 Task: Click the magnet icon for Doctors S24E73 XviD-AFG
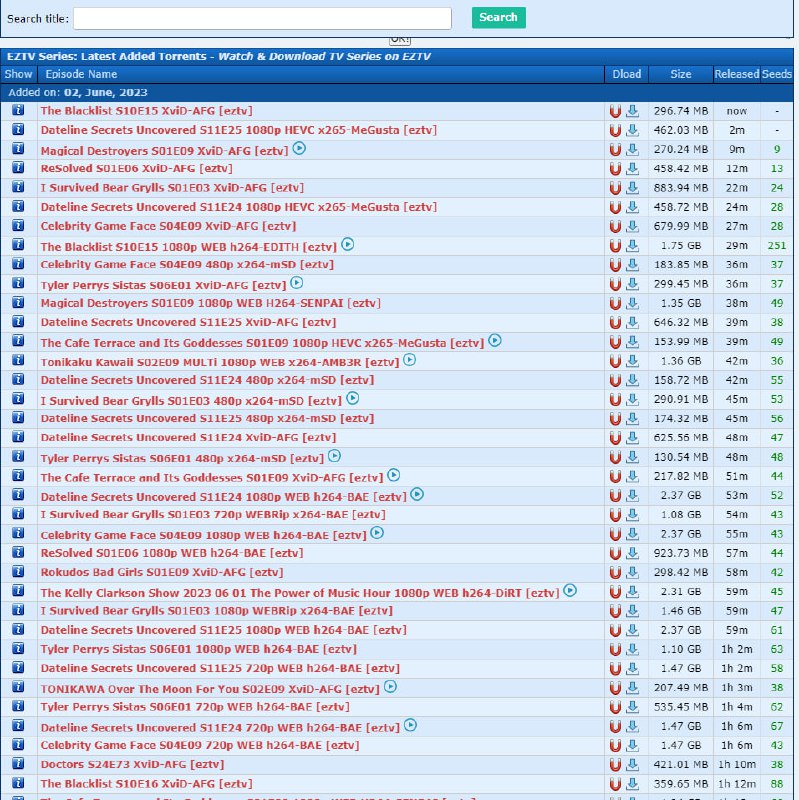tap(616, 764)
